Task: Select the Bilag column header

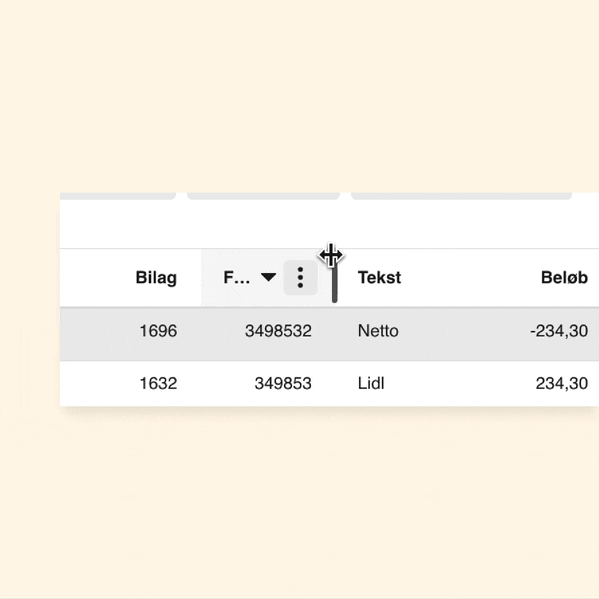Action: (156, 278)
